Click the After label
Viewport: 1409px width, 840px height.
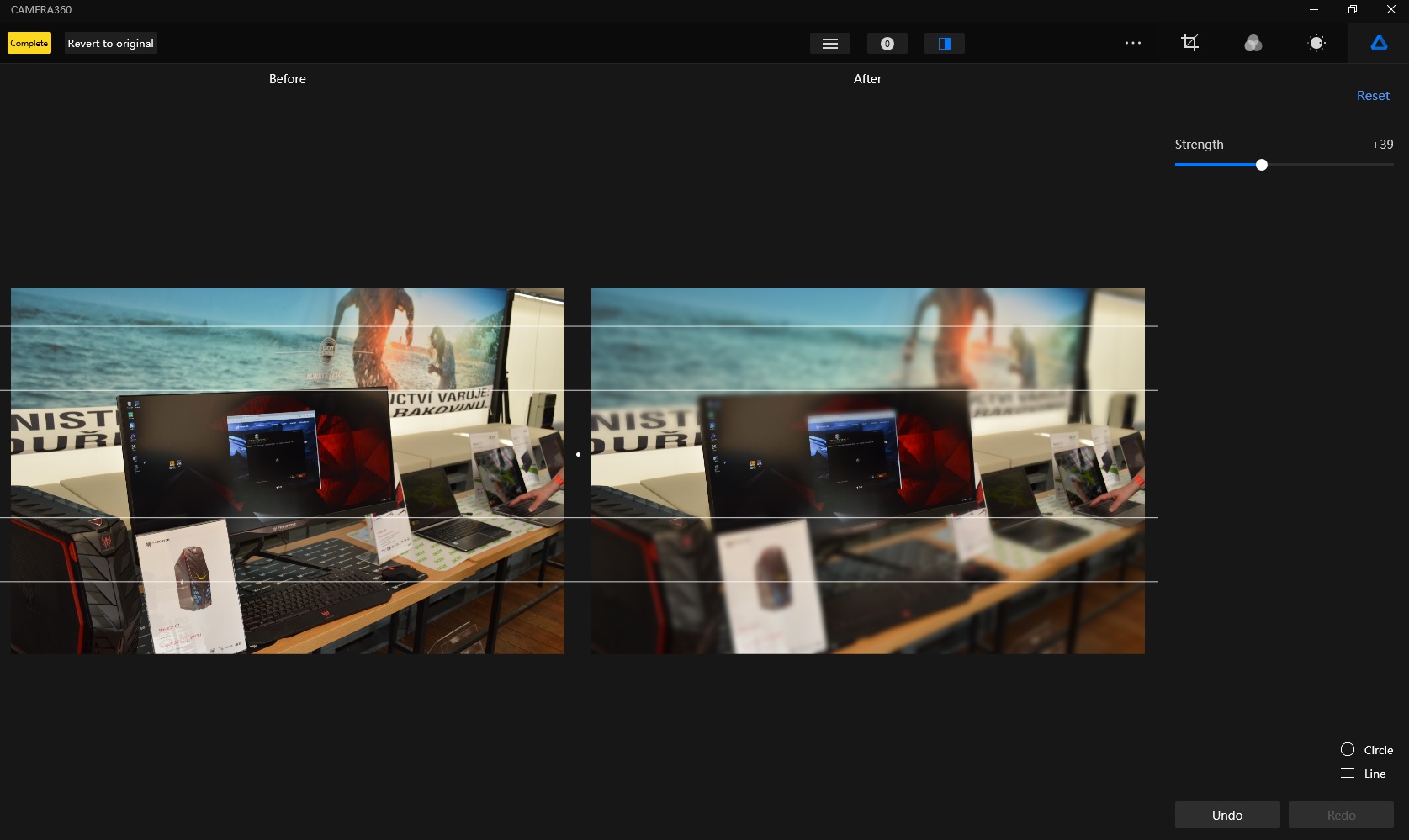click(868, 79)
